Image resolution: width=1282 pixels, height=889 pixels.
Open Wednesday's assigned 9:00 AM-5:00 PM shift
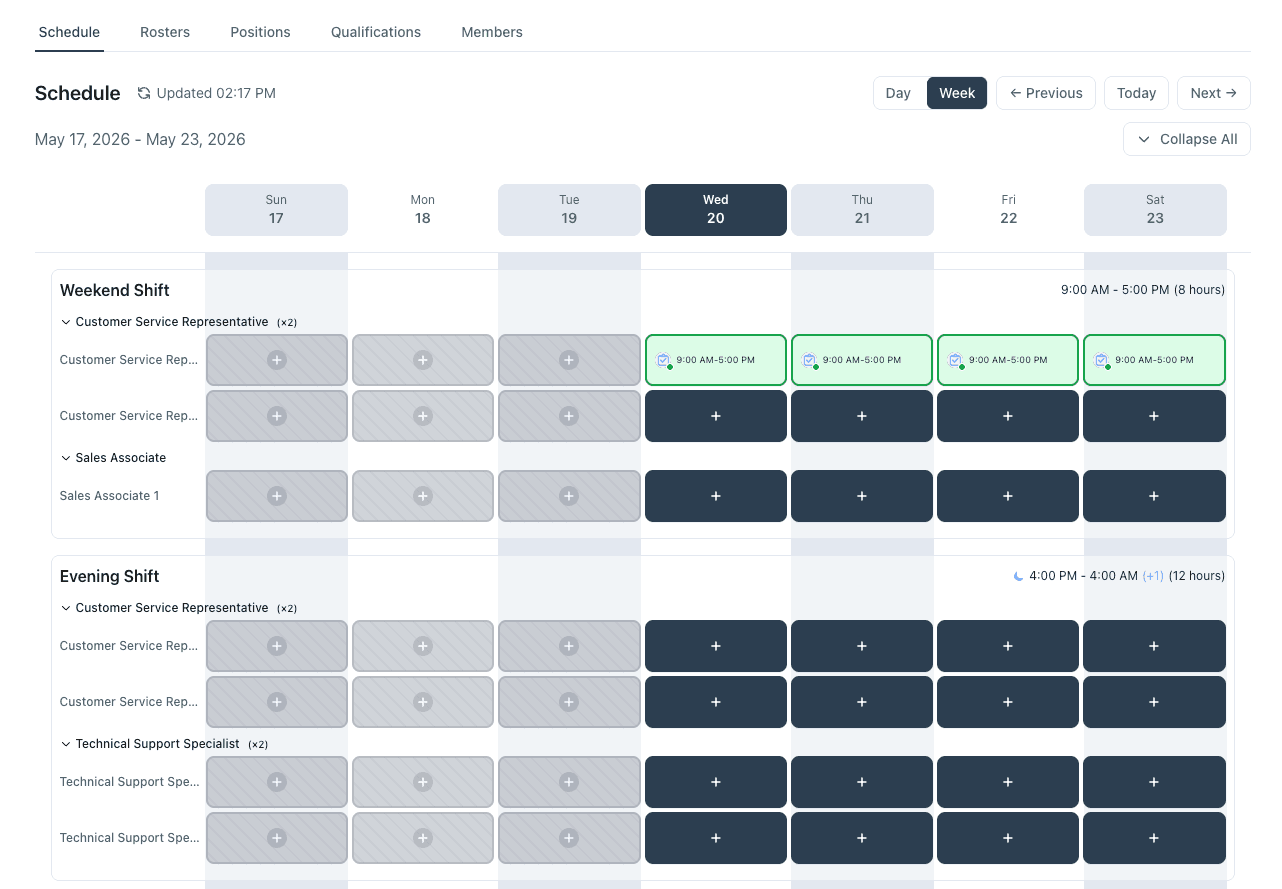[716, 360]
